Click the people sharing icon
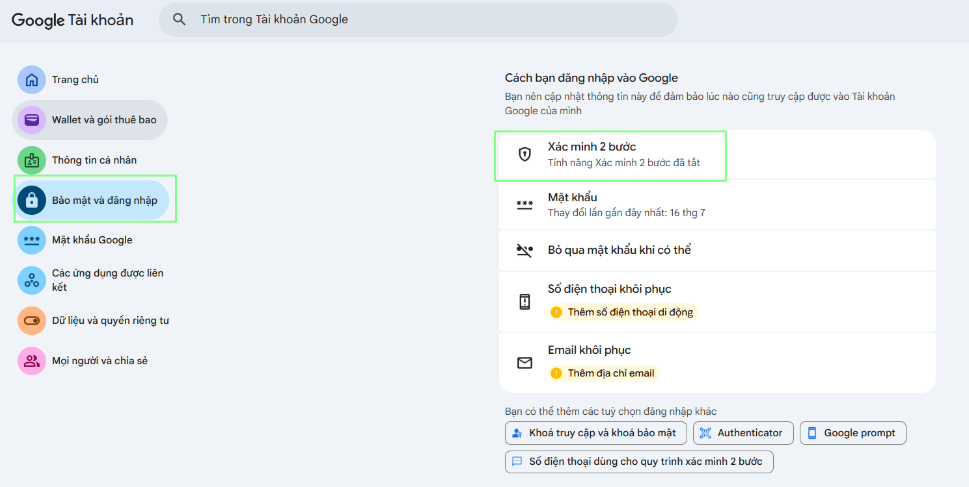This screenshot has height=487, width=969. [x=32, y=361]
